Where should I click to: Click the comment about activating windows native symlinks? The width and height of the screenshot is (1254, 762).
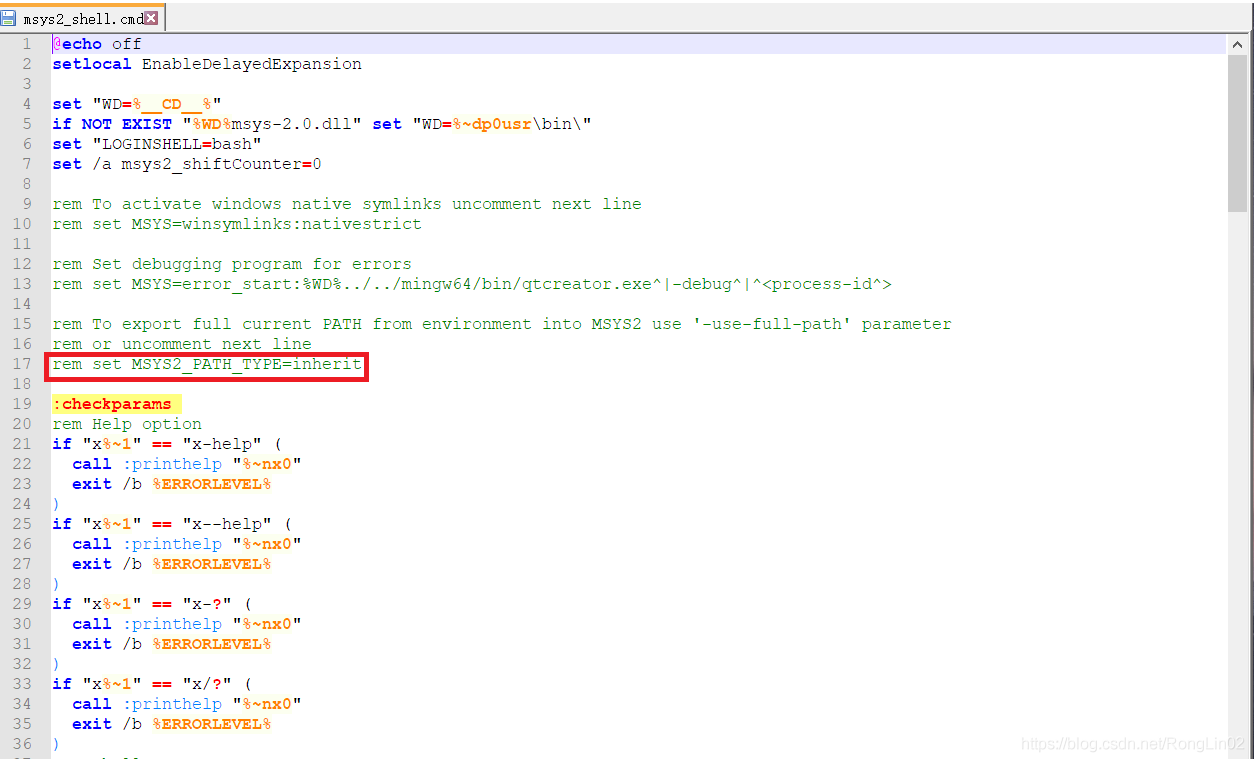coord(347,204)
